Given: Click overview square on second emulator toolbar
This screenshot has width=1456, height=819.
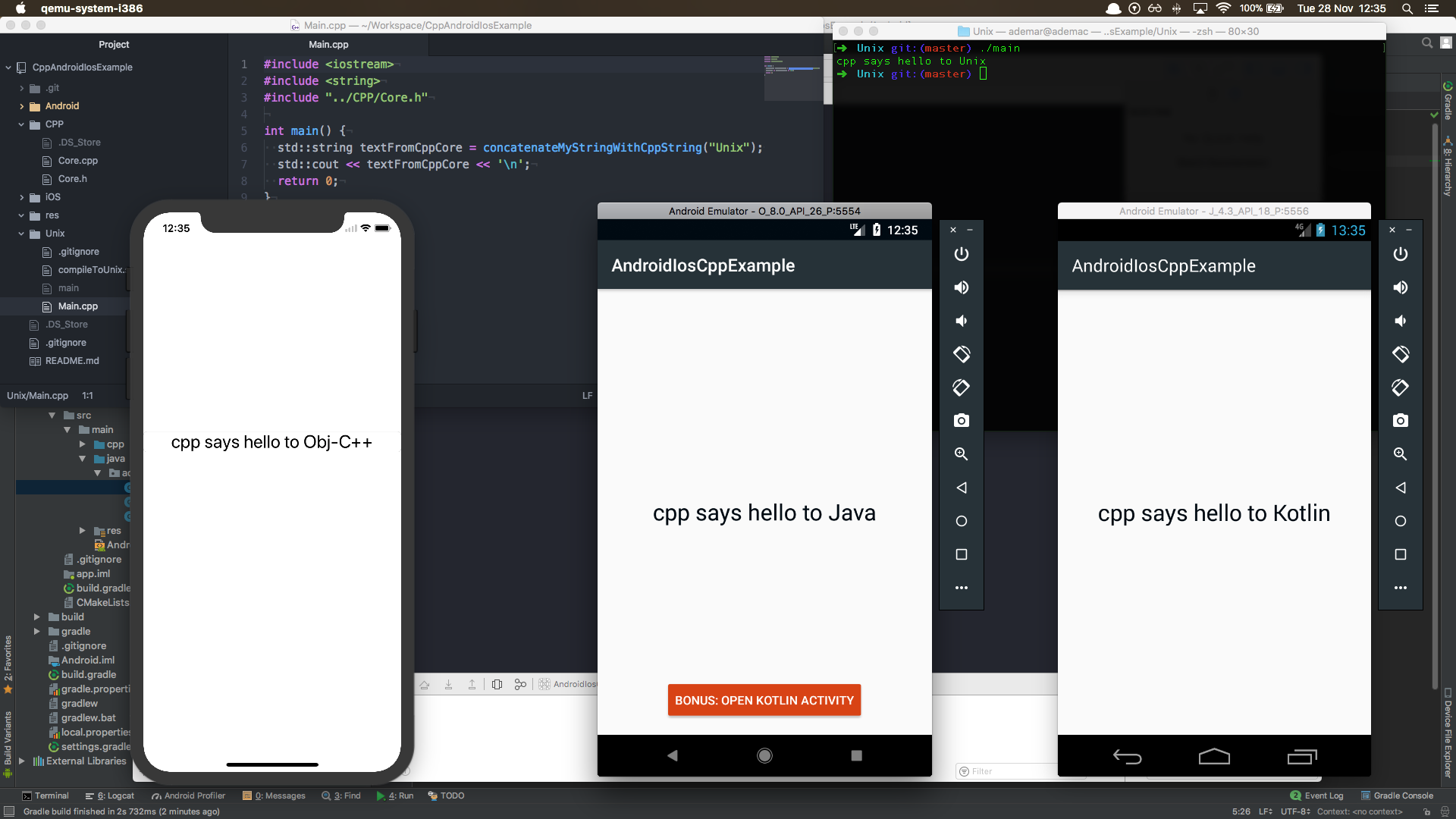Looking at the screenshot, I should (x=1400, y=554).
